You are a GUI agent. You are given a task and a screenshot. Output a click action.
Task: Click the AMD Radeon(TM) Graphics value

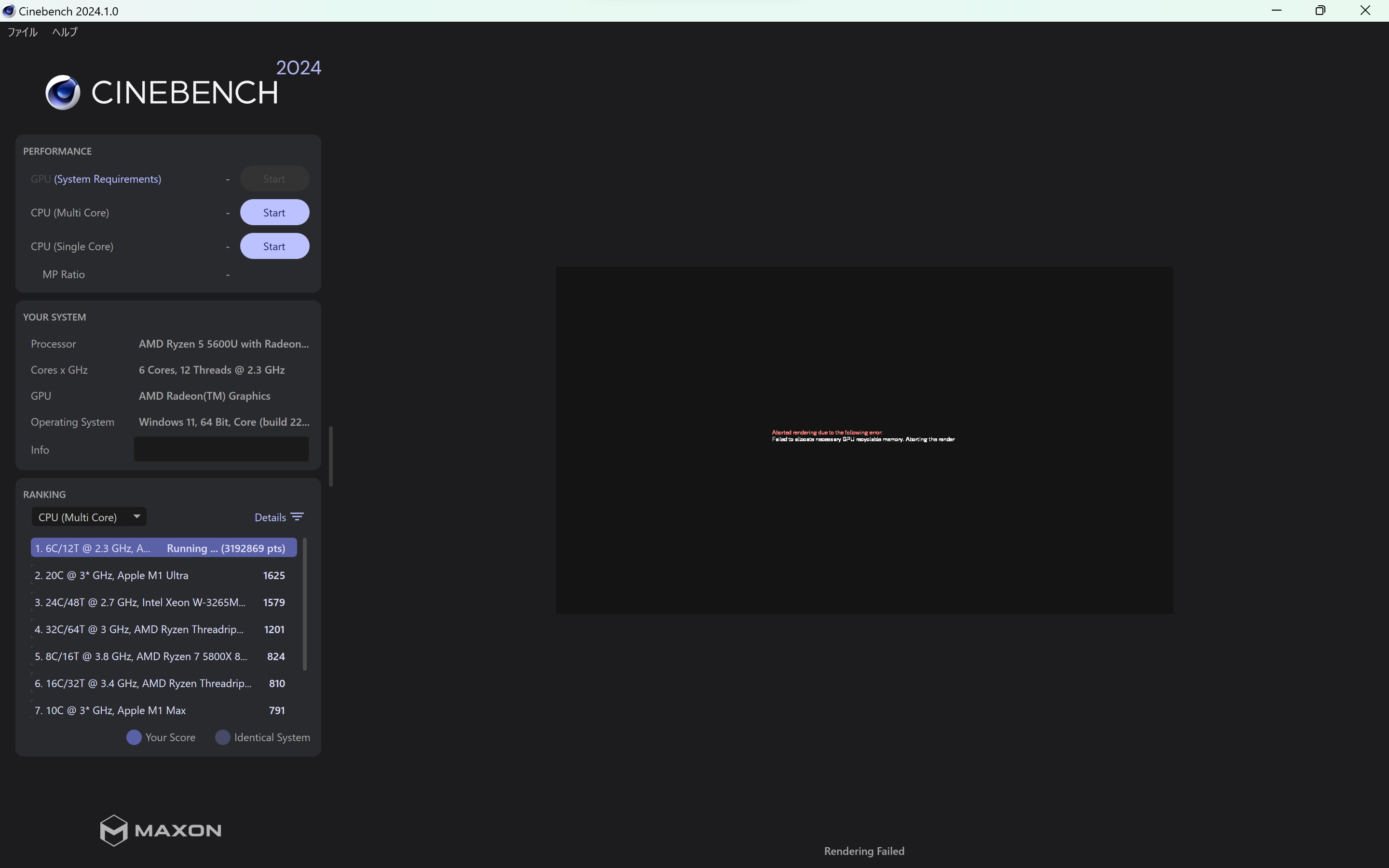[x=204, y=396]
